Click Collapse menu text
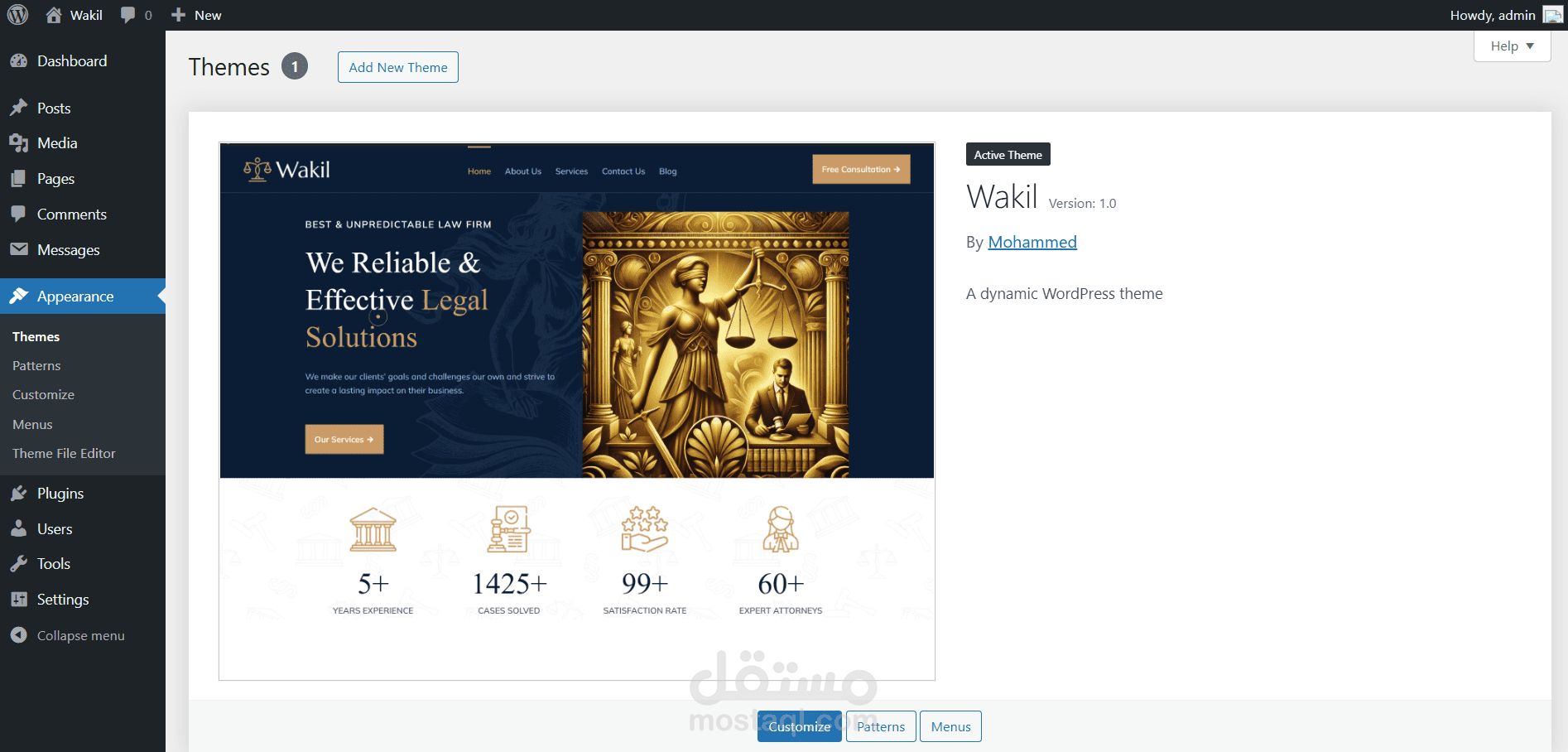Screen dimensions: 1568x752 click(x=81, y=636)
